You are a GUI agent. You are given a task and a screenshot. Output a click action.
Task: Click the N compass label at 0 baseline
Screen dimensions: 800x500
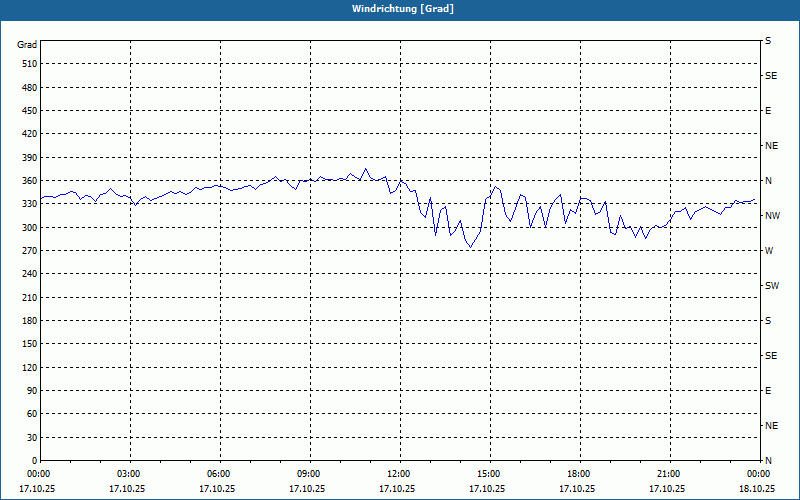click(769, 461)
